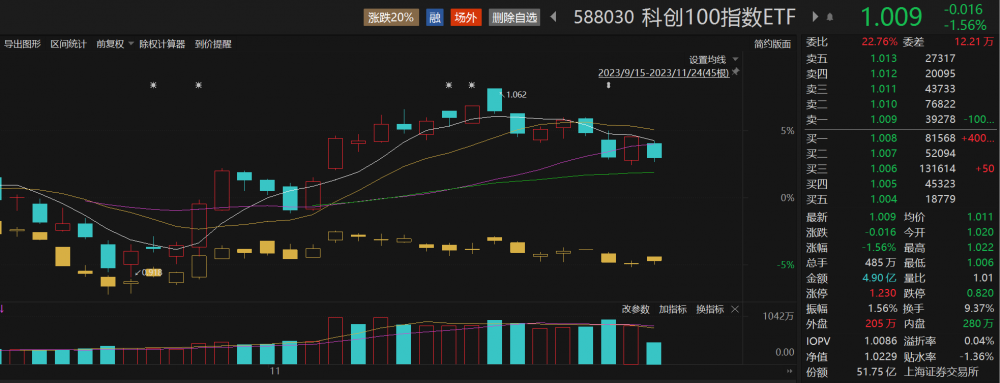The image size is (1000, 383).
Task: Click the 最高 value 1.022
Action: coord(980,247)
